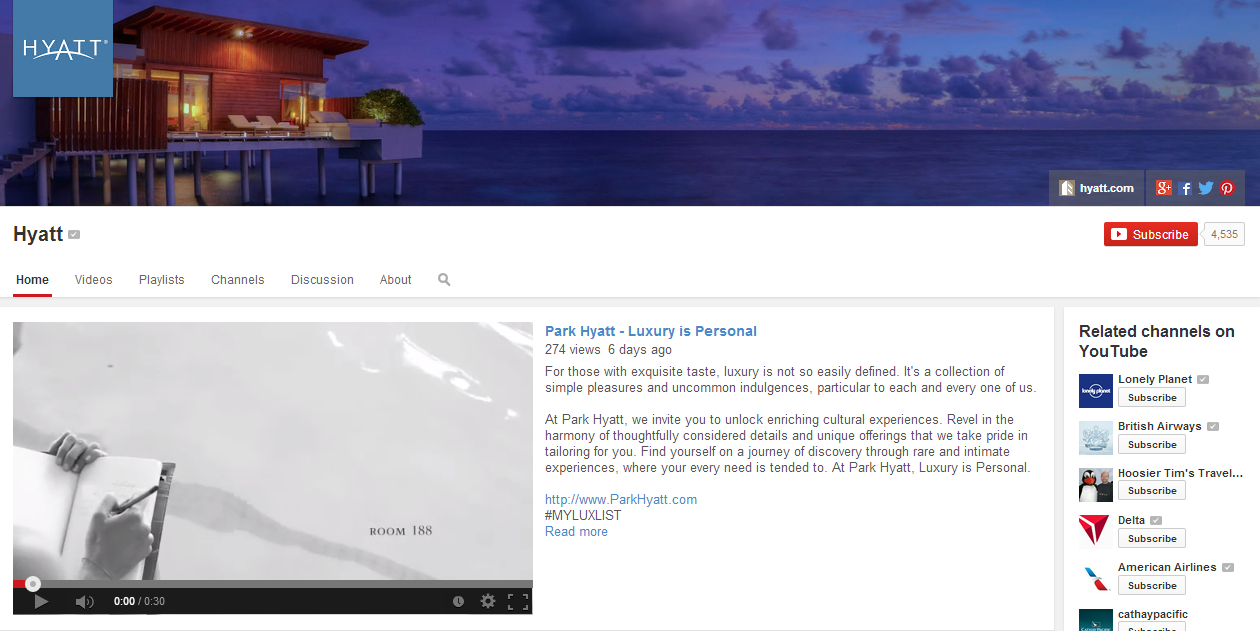Image resolution: width=1260 pixels, height=631 pixels.
Task: Subscribe to the Hyatt channel
Action: 1151,234
